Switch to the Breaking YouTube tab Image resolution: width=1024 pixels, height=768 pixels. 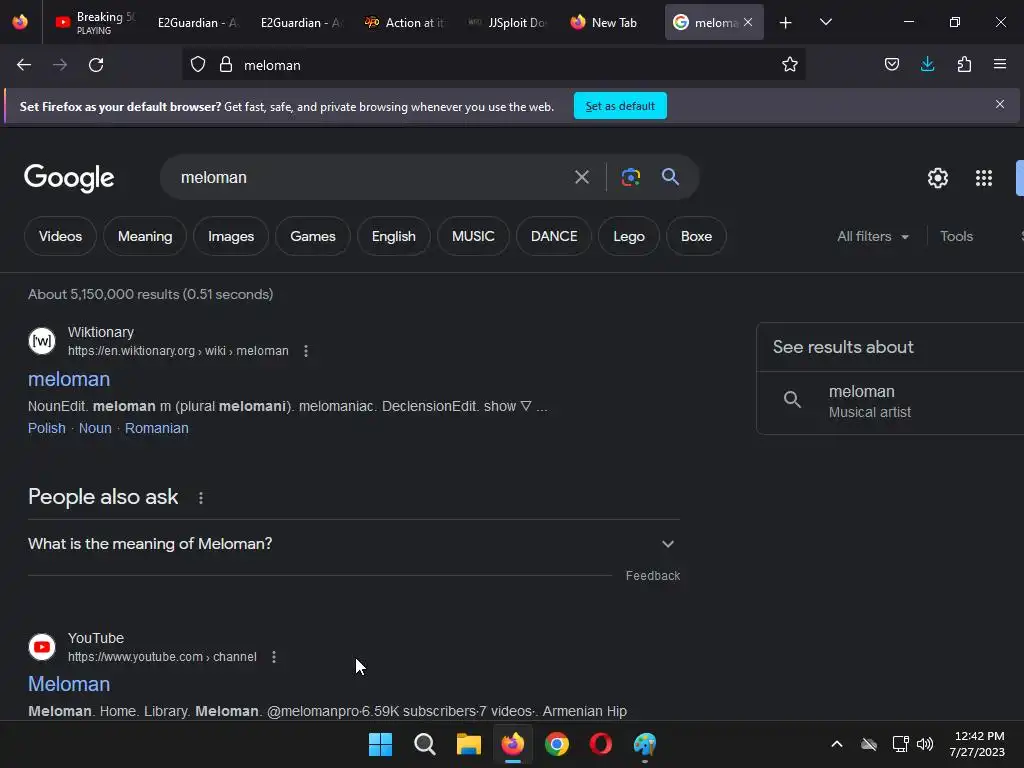click(x=95, y=22)
